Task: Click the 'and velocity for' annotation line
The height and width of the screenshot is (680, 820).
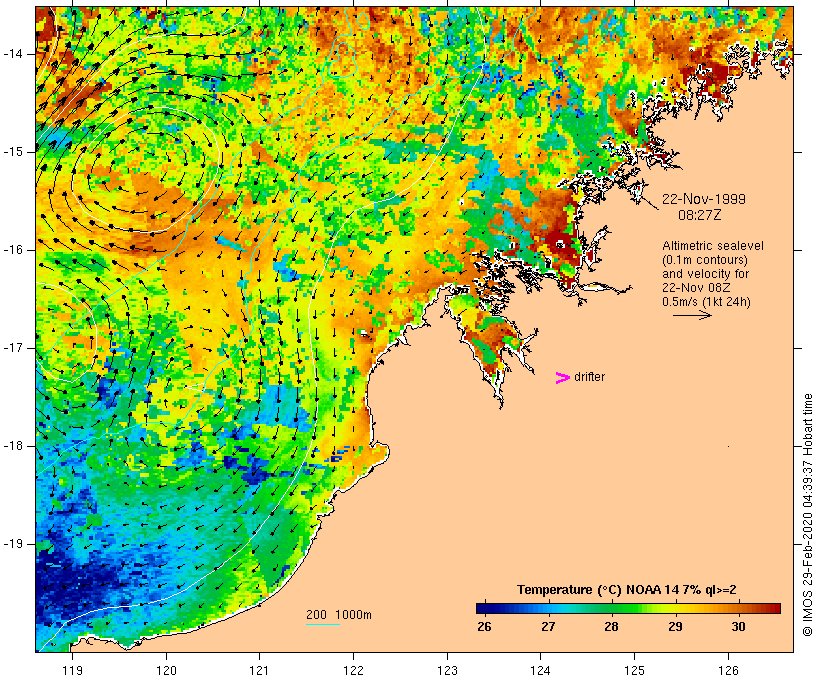Action: (705, 274)
